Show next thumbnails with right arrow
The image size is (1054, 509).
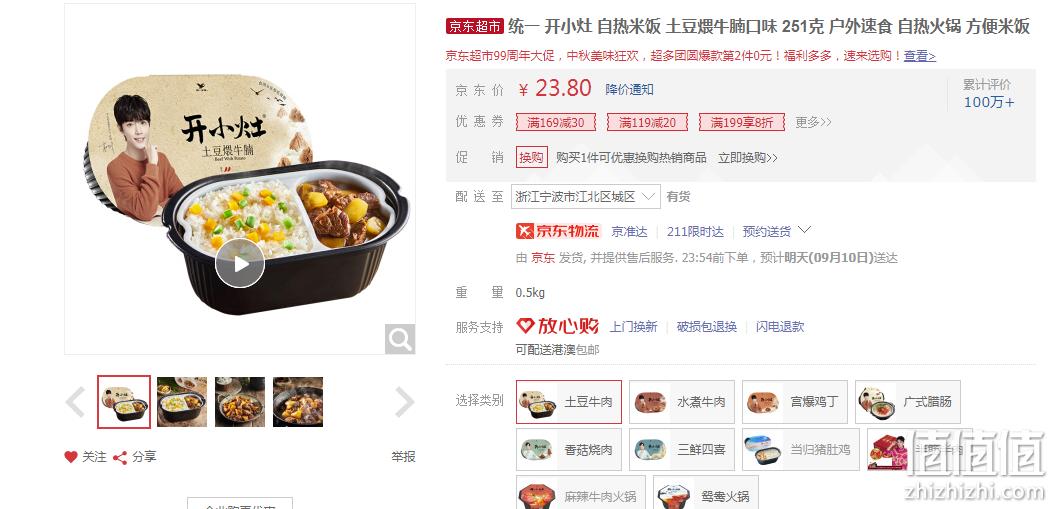[x=404, y=402]
